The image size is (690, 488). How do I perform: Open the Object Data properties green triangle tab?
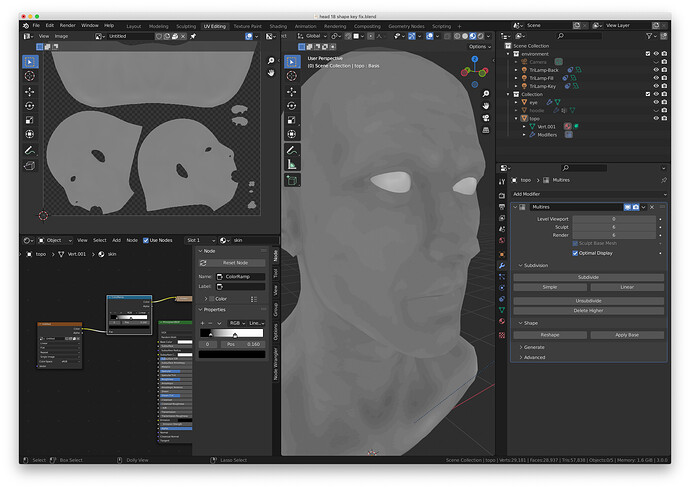502,310
